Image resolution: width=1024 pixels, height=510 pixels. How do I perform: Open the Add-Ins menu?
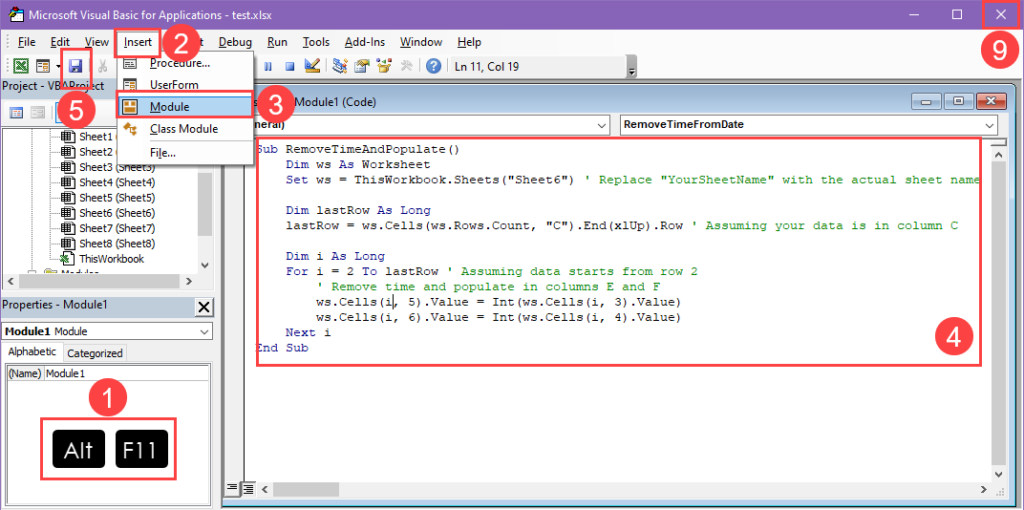[x=365, y=42]
